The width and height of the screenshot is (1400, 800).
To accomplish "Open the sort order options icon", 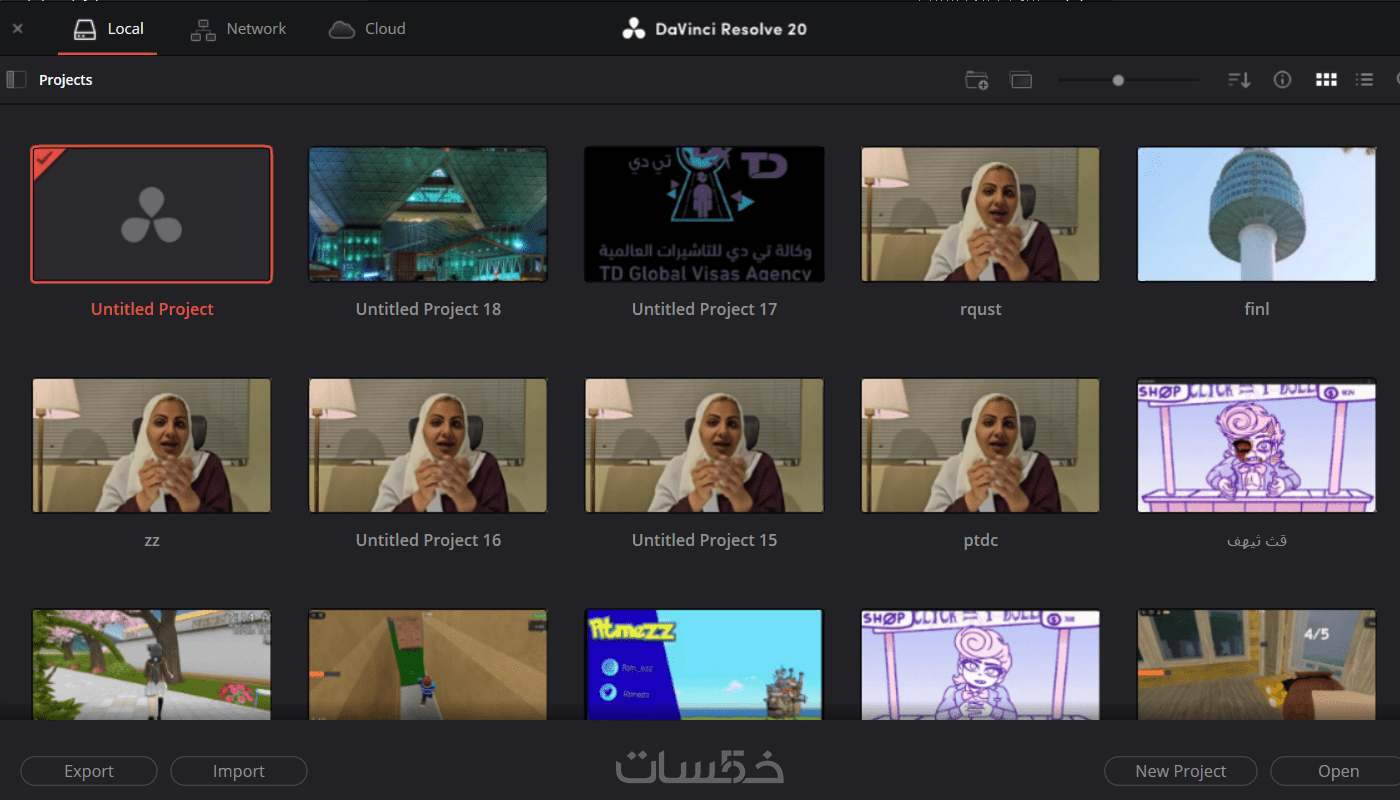I will [1239, 80].
